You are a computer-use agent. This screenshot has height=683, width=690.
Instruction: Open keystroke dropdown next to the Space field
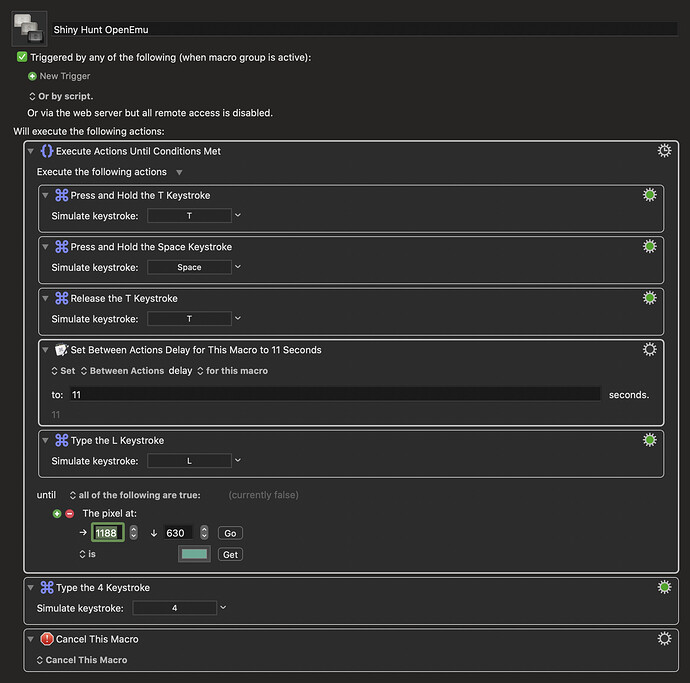238,267
